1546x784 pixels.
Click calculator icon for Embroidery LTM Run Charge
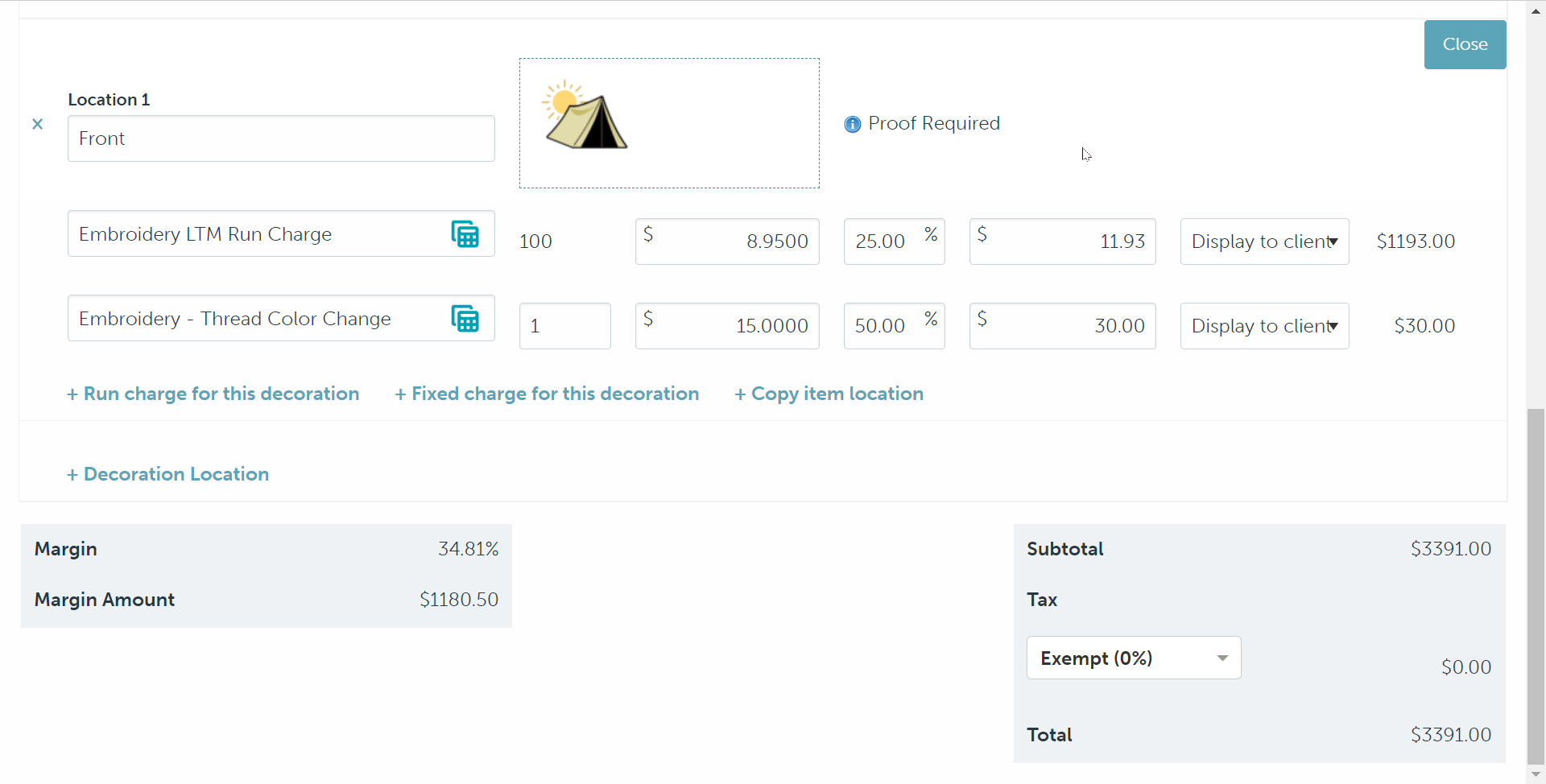[x=465, y=234]
